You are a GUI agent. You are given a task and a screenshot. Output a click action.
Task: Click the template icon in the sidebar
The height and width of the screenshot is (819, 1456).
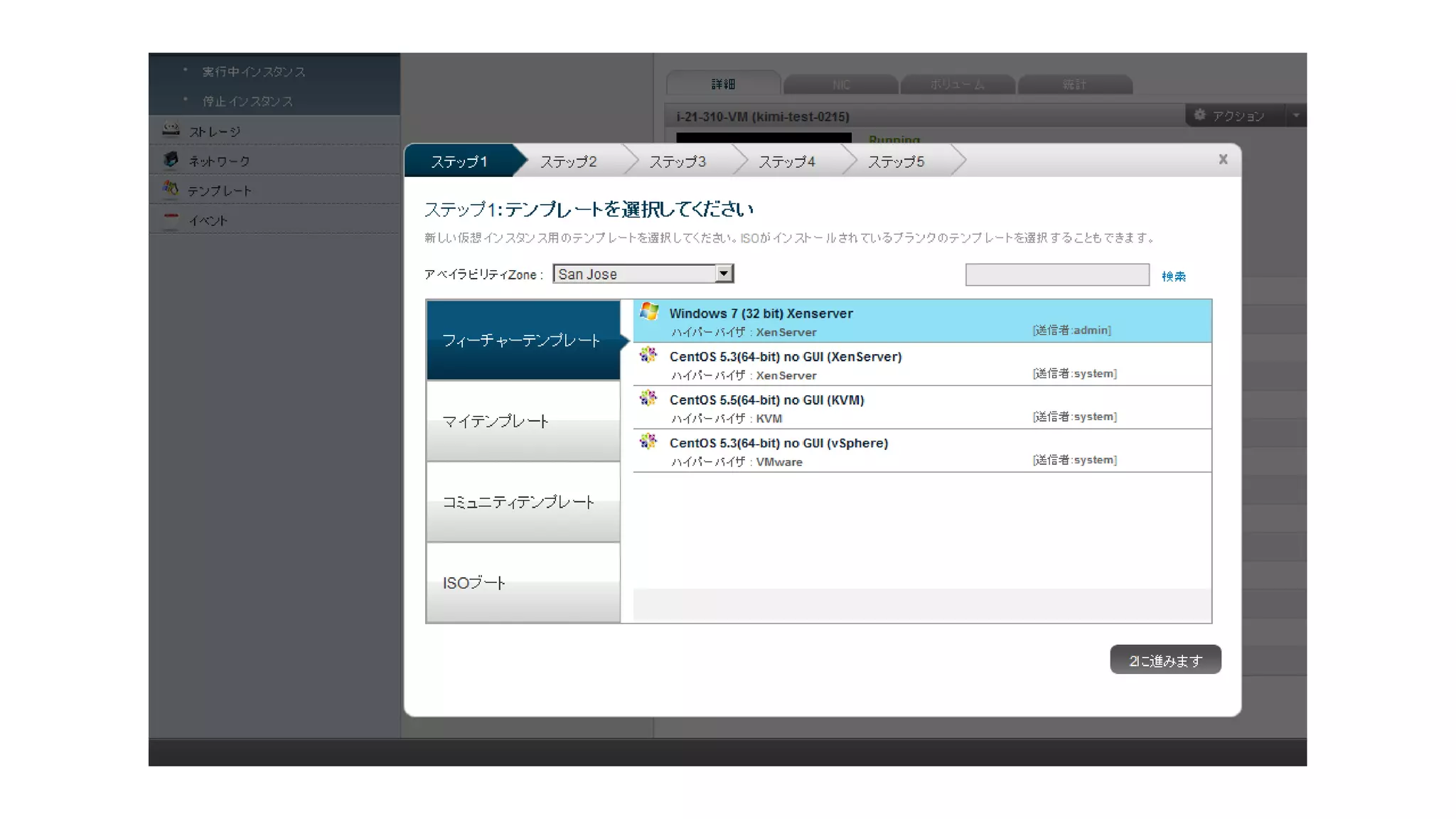pyautogui.click(x=171, y=189)
